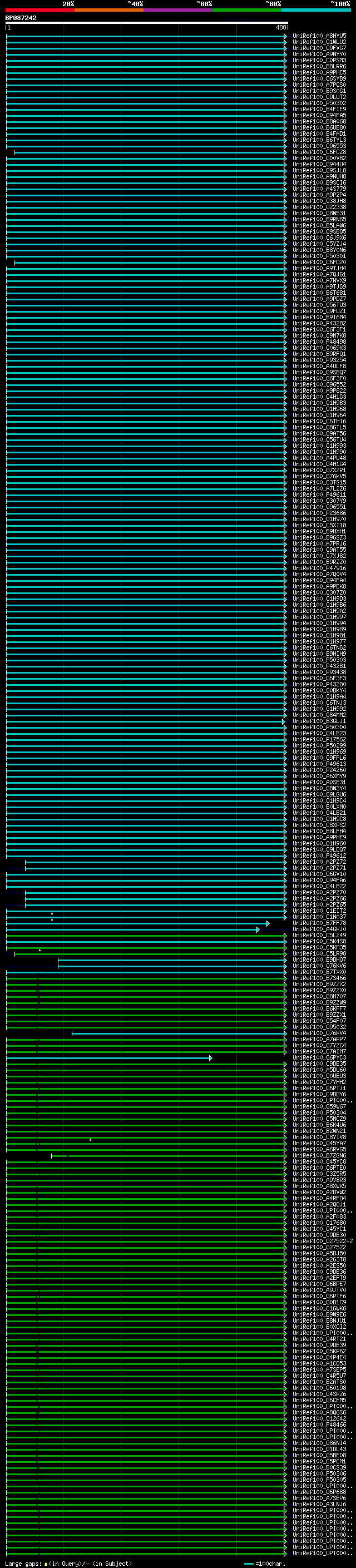Select the UniRef100_A2PZ65 label
This screenshot has width=356, height=1568.
[x=319, y=904]
